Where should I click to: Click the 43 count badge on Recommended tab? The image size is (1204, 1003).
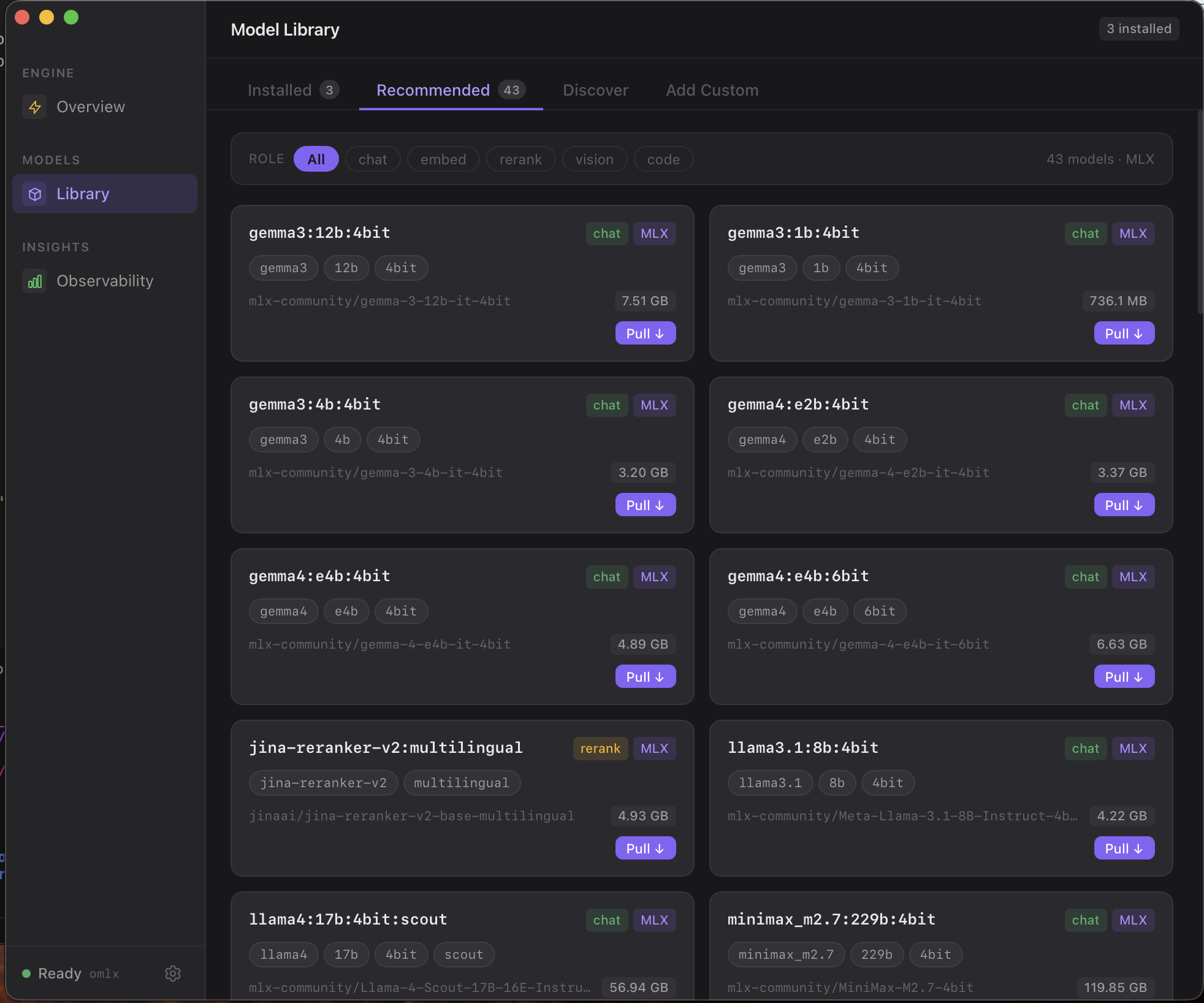click(x=512, y=90)
